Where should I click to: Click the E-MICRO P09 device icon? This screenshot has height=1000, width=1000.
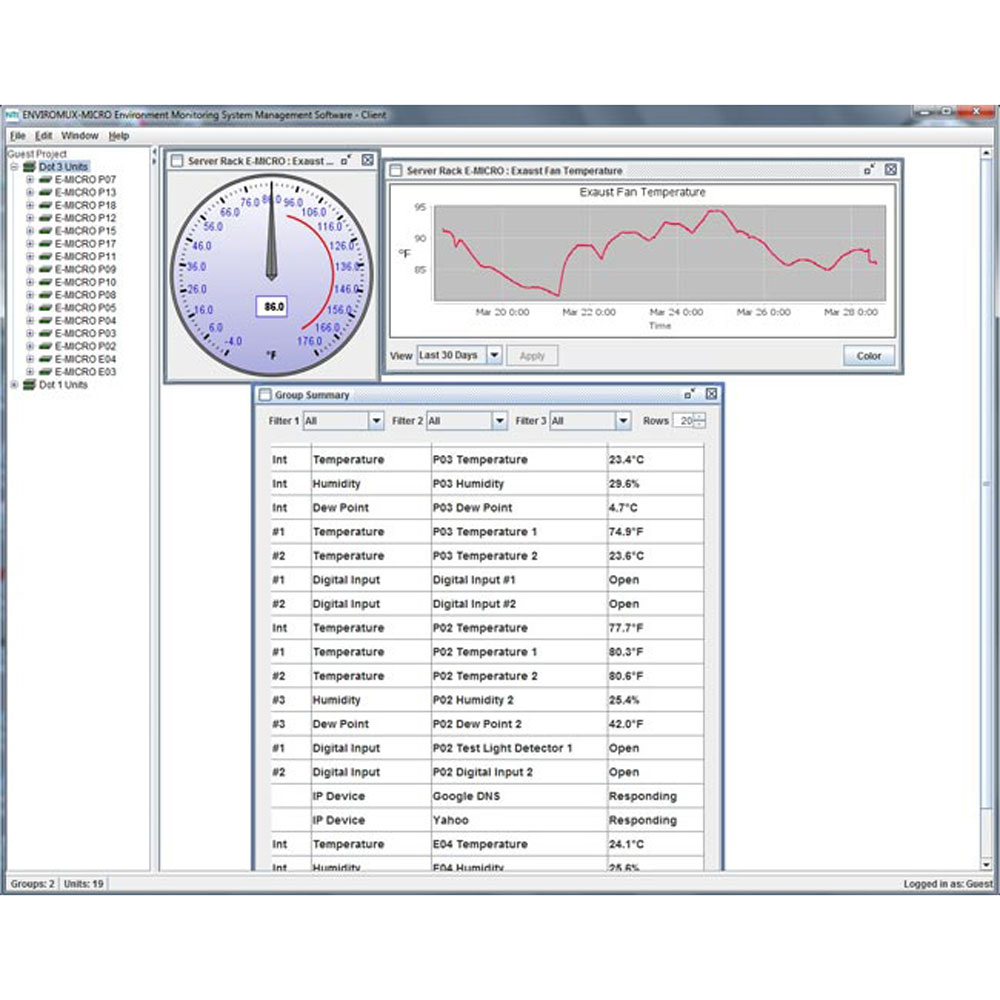pos(45,269)
